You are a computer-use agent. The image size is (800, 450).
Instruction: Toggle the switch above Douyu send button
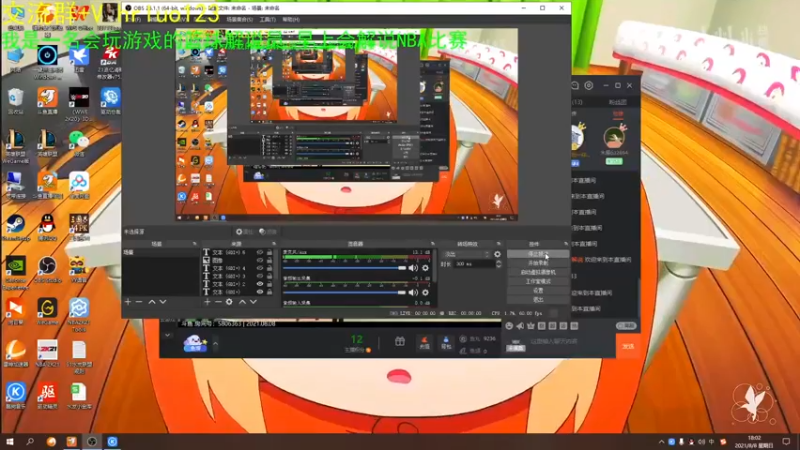click(x=626, y=326)
